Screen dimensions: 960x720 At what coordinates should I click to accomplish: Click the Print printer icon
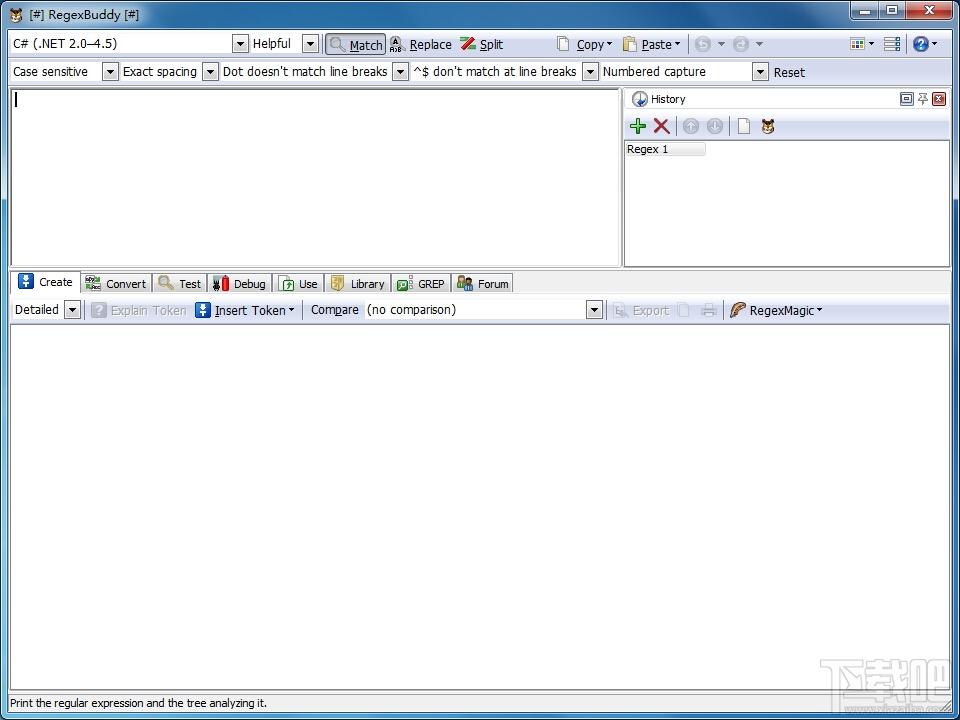[708, 310]
